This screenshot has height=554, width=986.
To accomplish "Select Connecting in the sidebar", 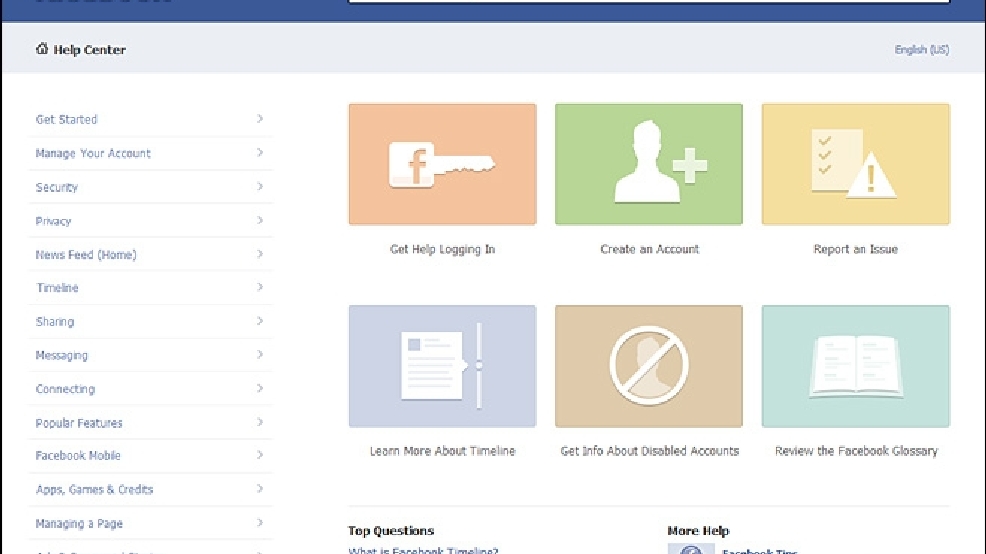I will [65, 389].
